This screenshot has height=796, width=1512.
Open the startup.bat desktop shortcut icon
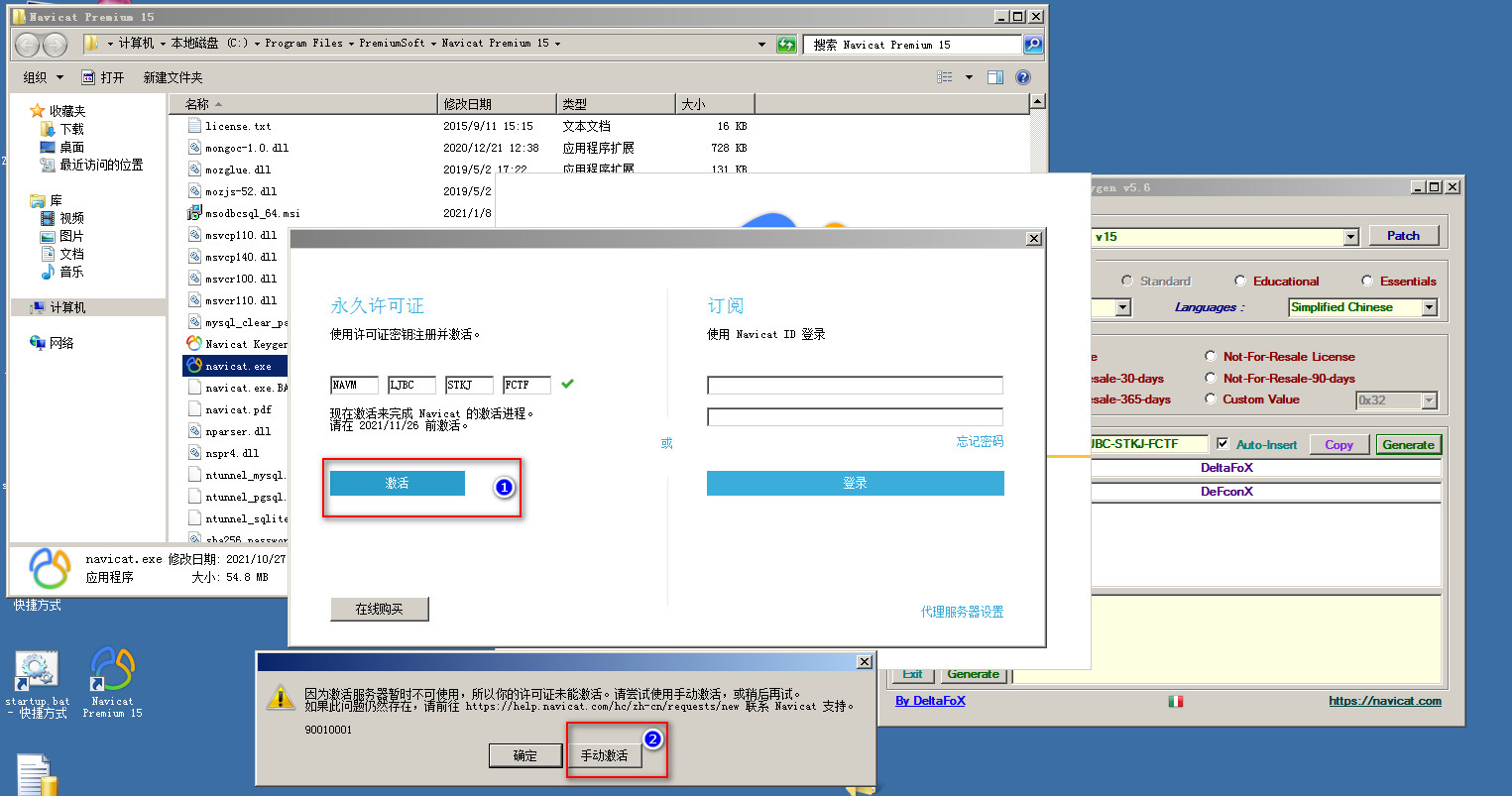[37, 672]
